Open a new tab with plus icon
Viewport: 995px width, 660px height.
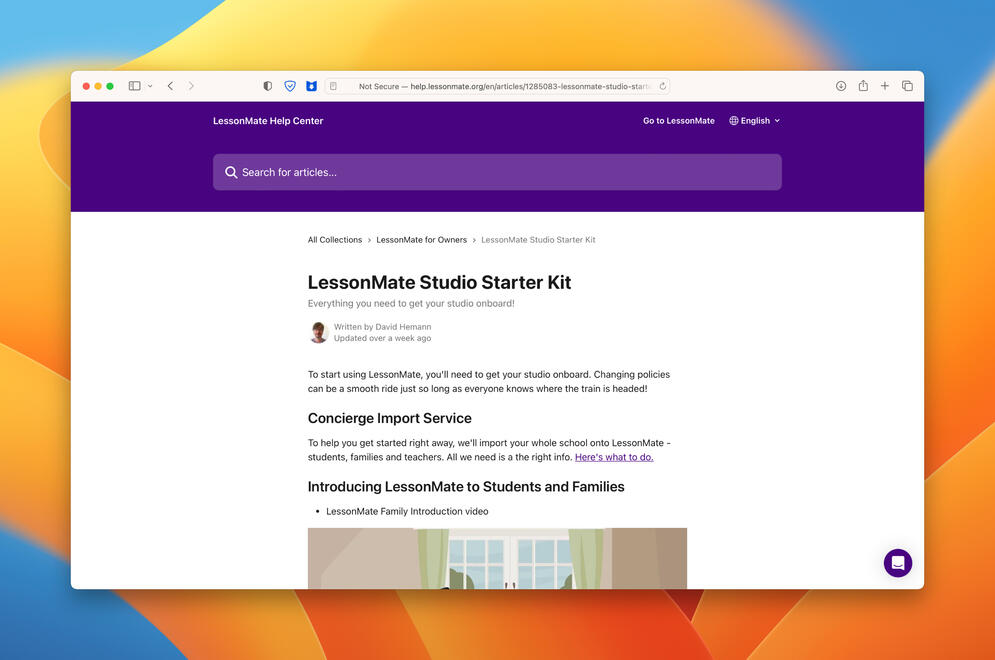885,86
